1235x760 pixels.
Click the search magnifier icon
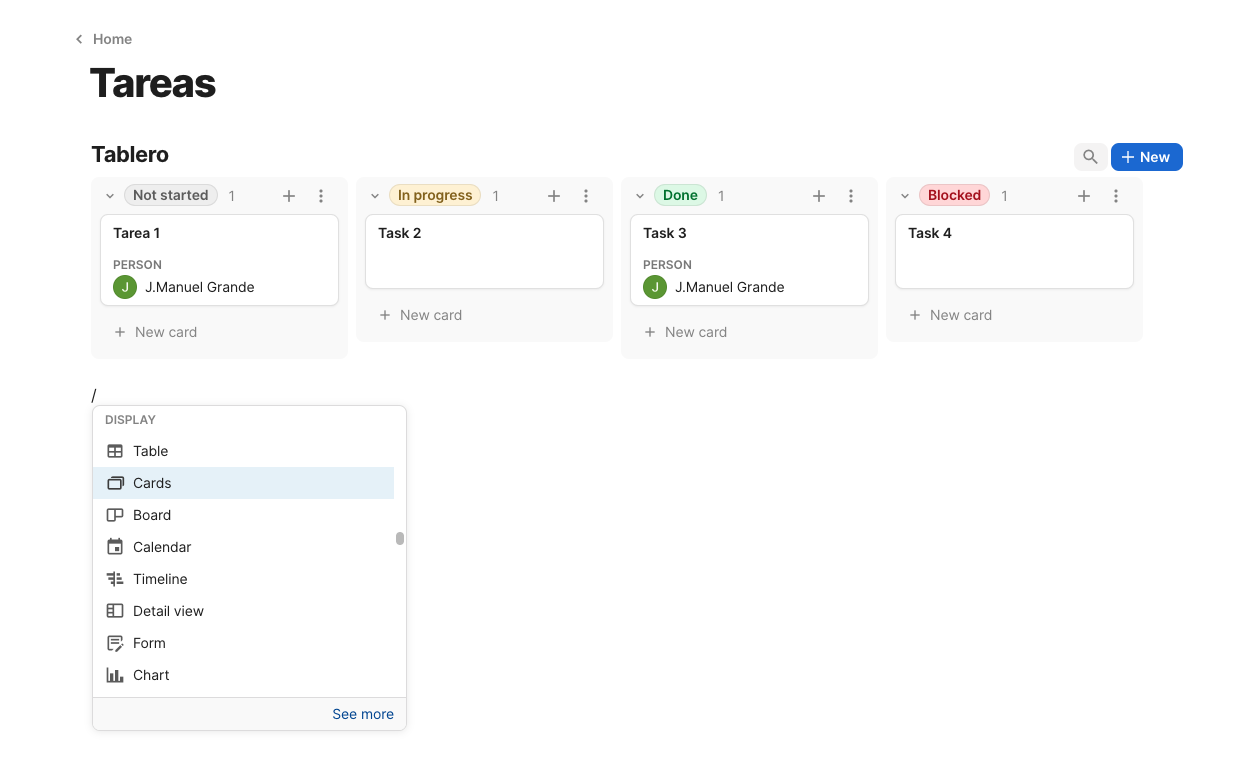[x=1090, y=157]
